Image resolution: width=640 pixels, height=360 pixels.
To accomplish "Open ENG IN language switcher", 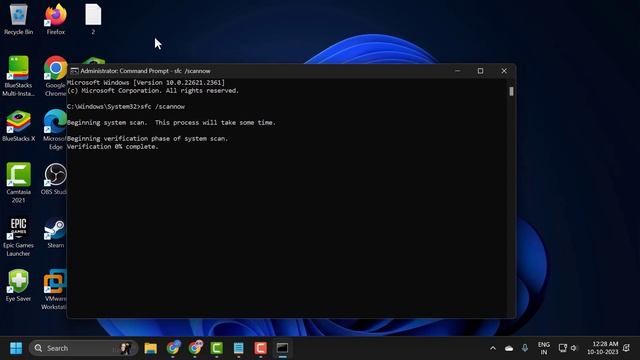I will (x=544, y=348).
